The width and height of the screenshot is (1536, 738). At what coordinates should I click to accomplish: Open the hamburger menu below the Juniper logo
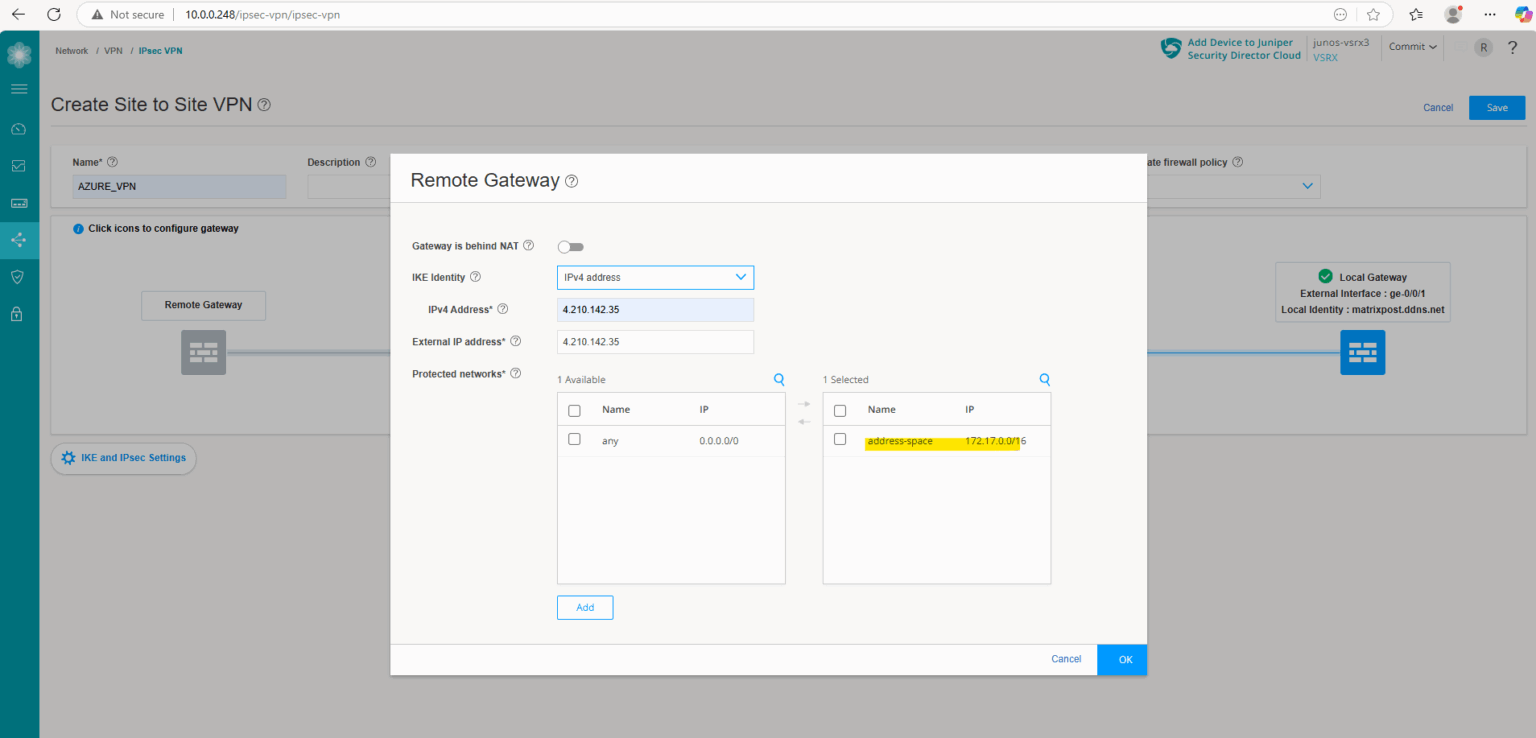coord(19,88)
